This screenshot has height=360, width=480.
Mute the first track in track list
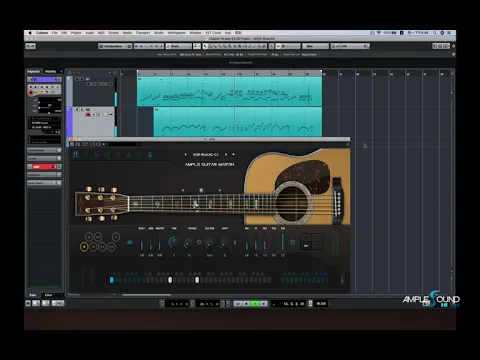[x=77, y=79]
